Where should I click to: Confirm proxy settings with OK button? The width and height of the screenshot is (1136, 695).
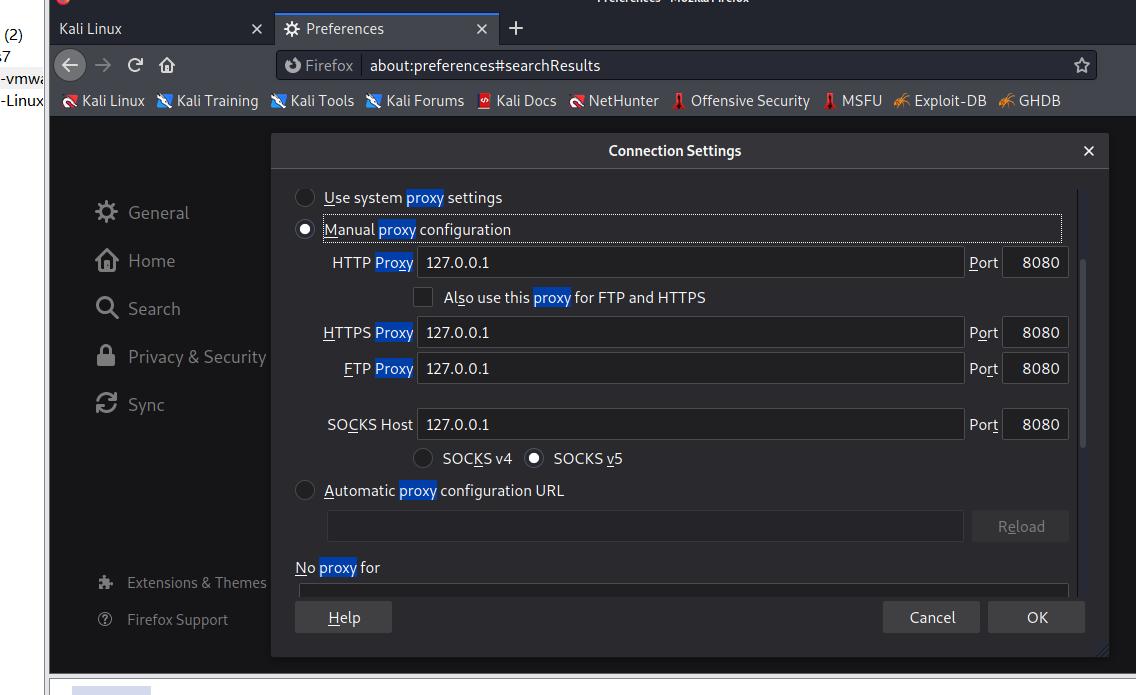tap(1036, 617)
